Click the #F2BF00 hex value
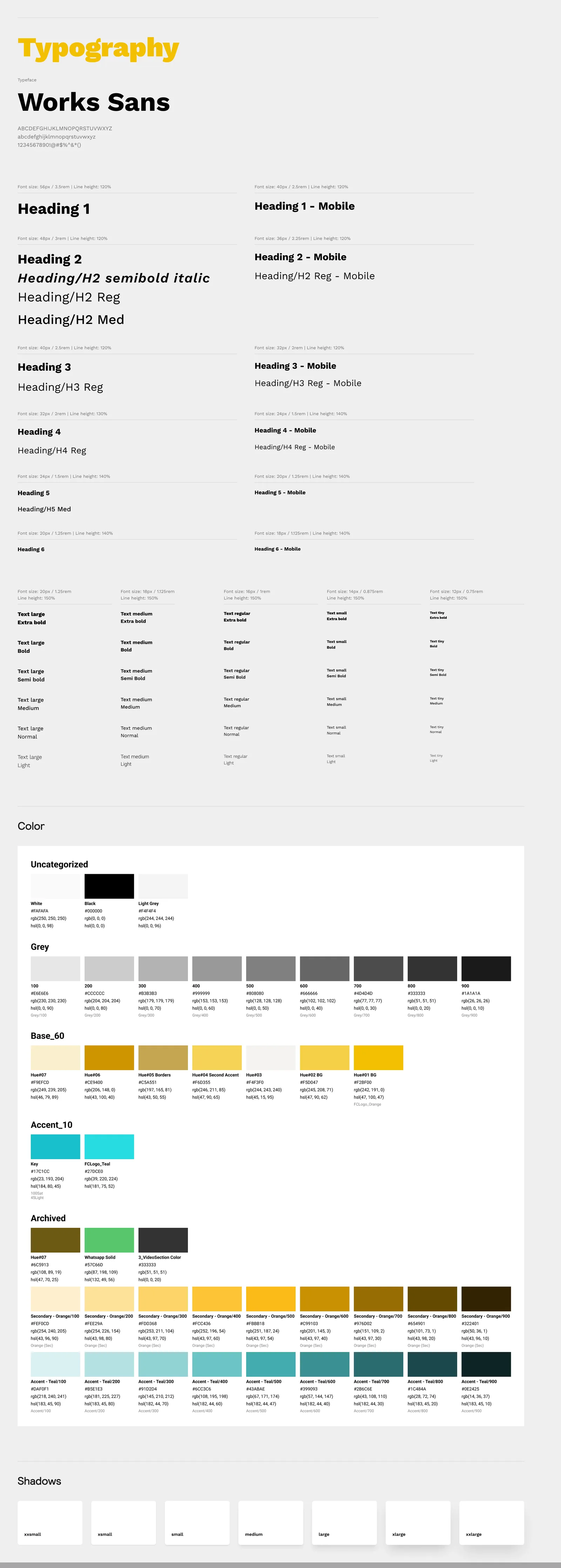 363,1082
